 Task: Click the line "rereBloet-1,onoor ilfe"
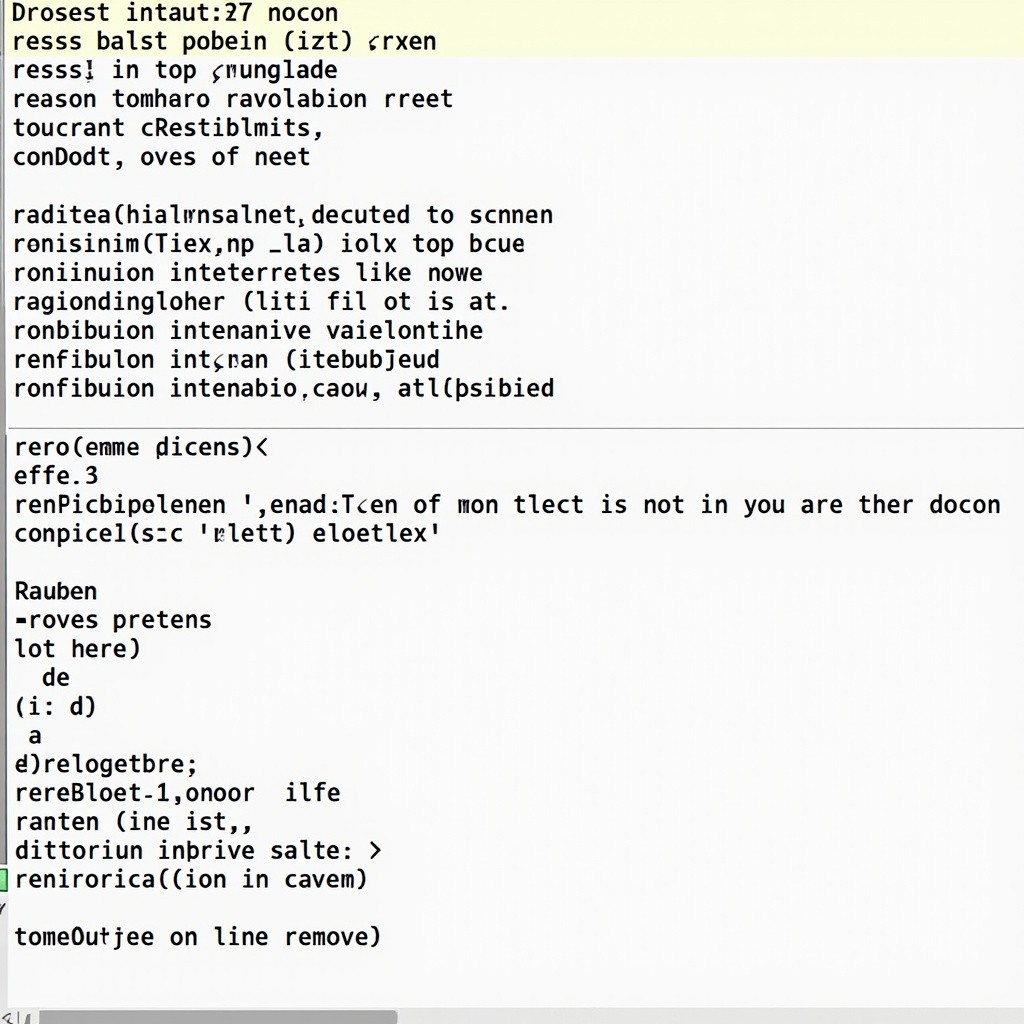point(177,794)
